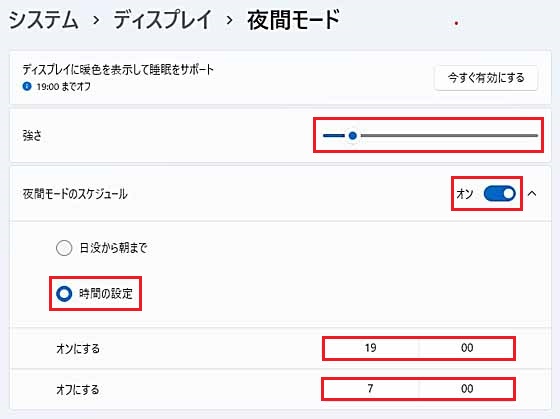Click the オン label beside the schedule toggle

coord(465,194)
